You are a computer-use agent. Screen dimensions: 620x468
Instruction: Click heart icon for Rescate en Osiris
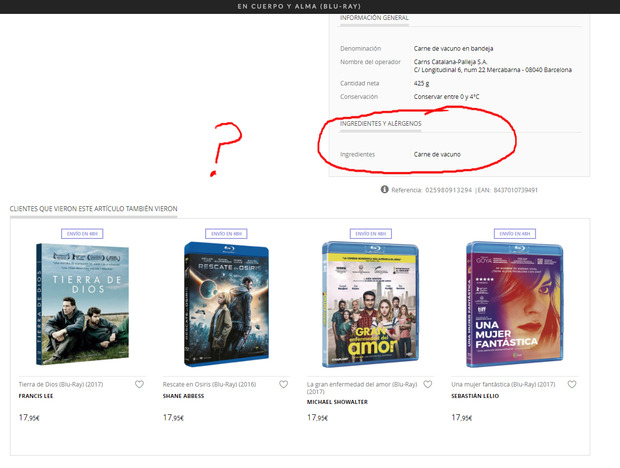(x=284, y=385)
